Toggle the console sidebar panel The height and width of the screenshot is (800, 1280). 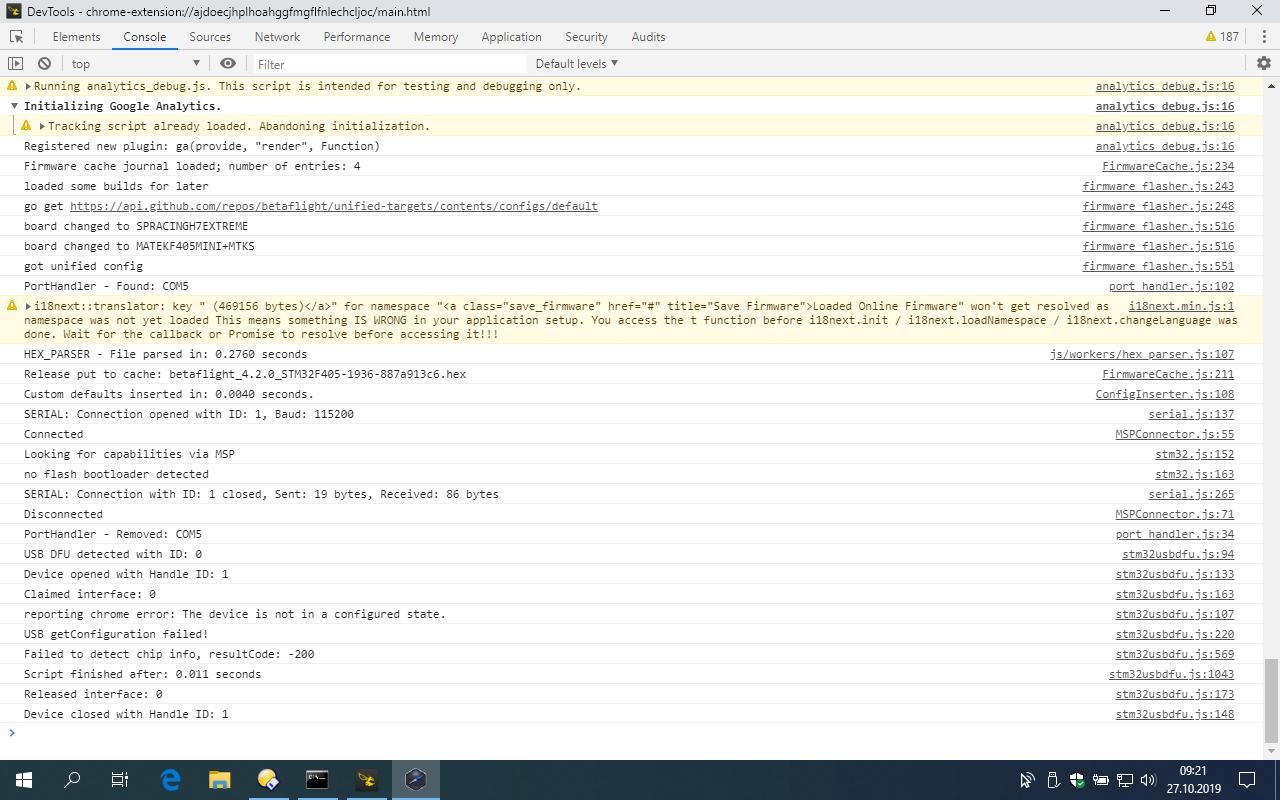click(16, 63)
